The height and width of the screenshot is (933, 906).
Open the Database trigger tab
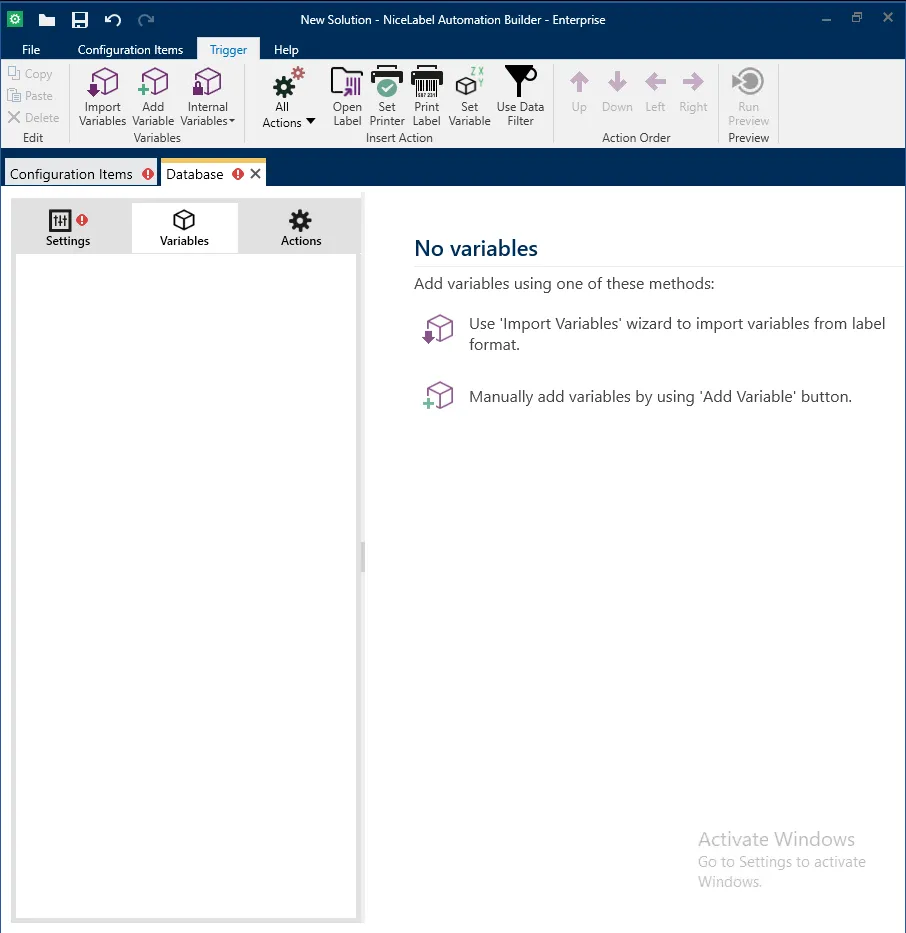[196, 173]
